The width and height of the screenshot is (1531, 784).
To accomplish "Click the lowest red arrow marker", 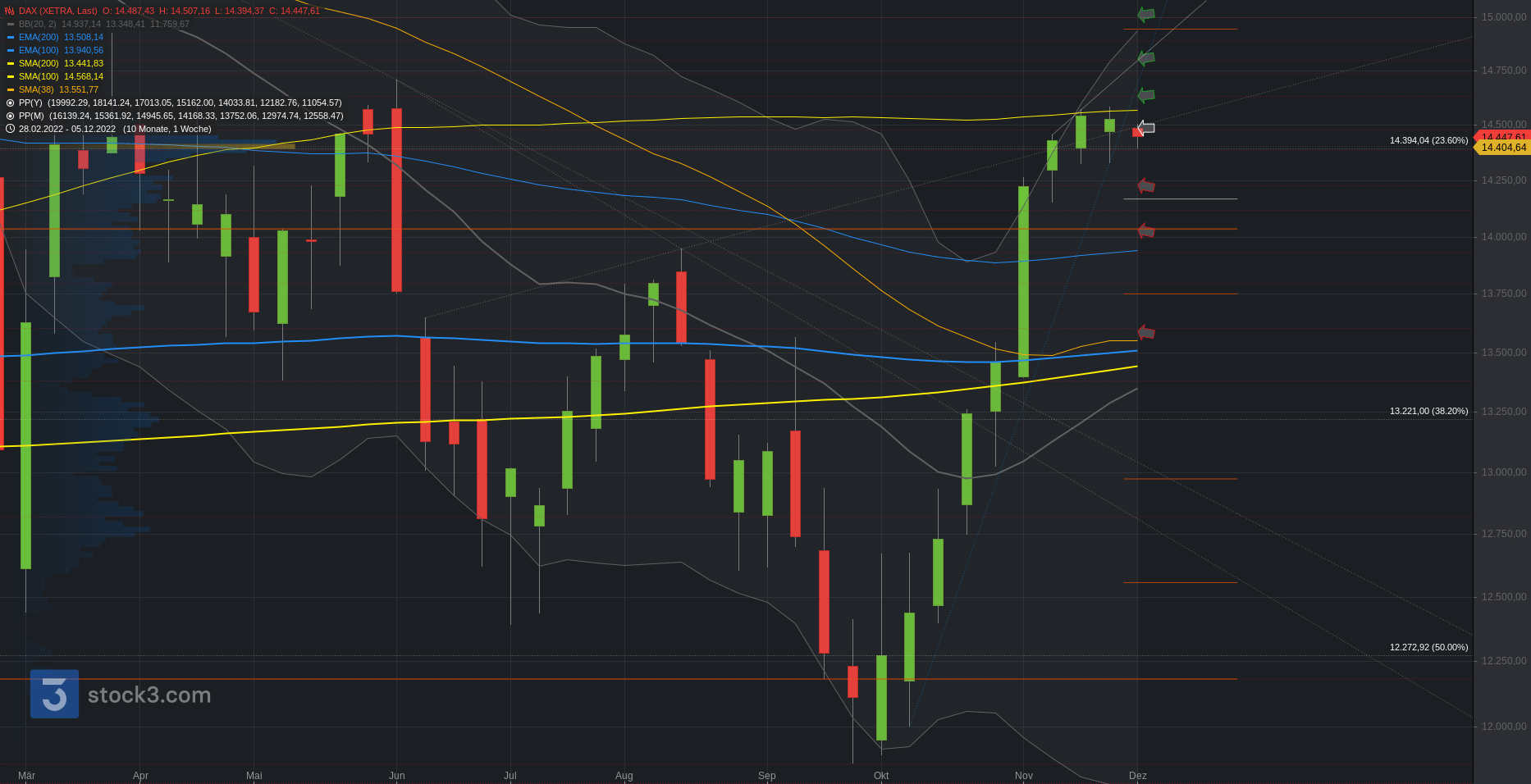I will click(1146, 332).
